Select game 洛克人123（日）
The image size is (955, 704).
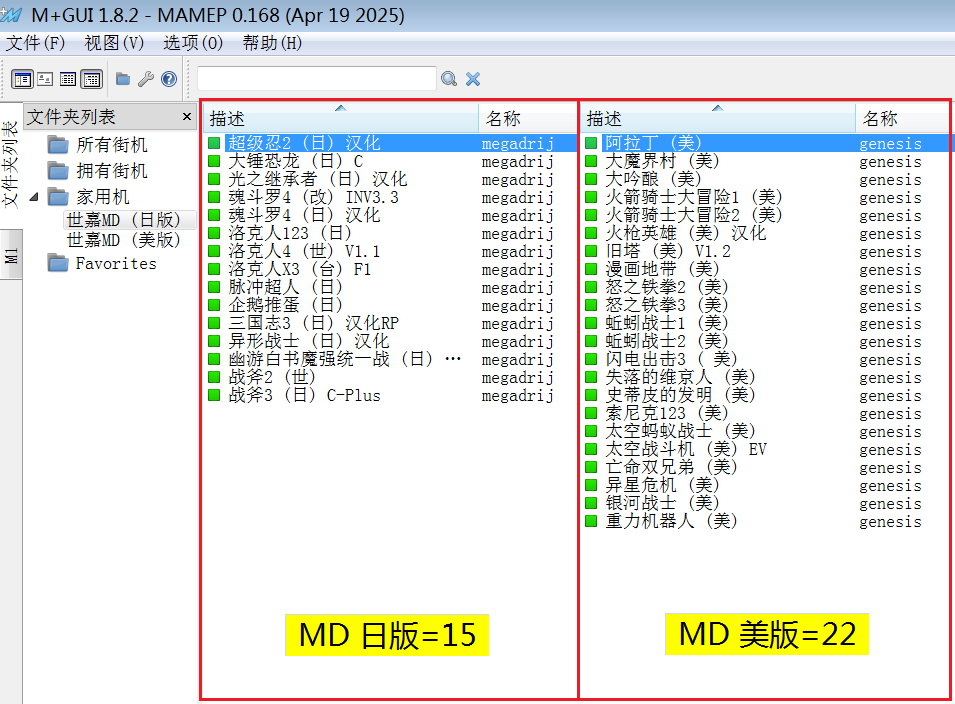[x=291, y=233]
